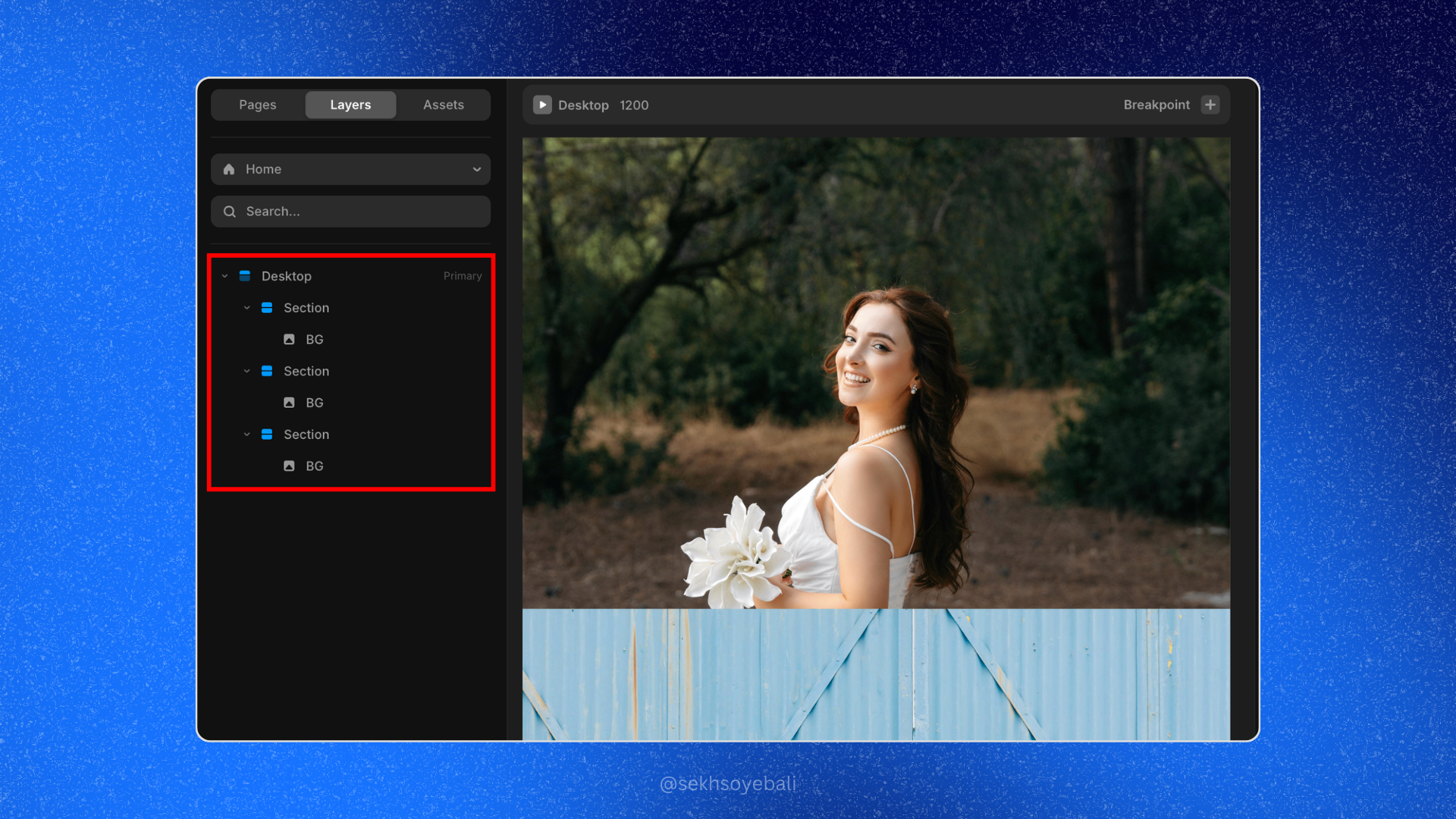Click the play preview icon beside Desktop
Image resolution: width=1456 pixels, height=819 pixels.
pos(542,105)
